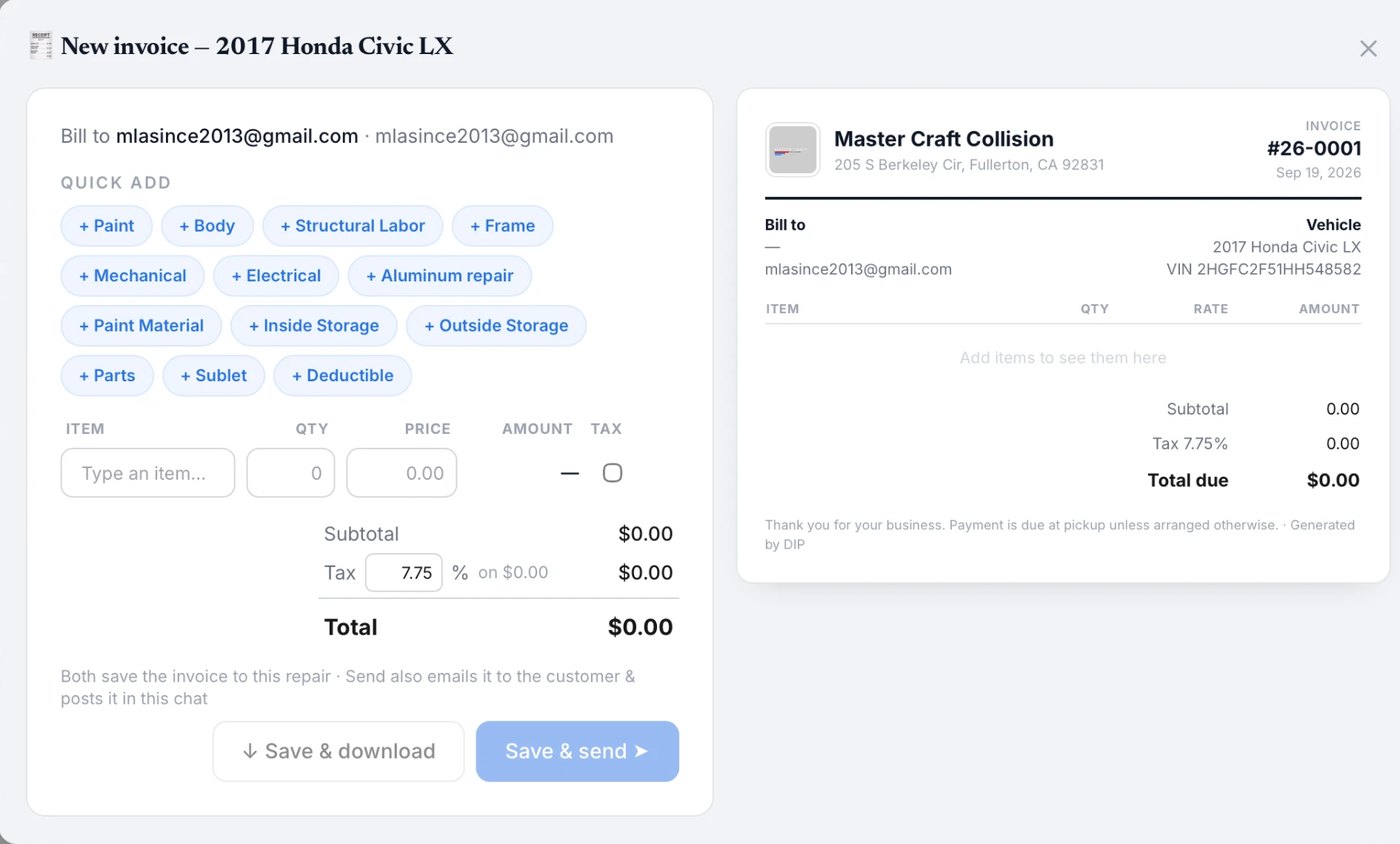The width and height of the screenshot is (1400, 844).
Task: Quick add Outside Storage
Action: [x=496, y=326]
